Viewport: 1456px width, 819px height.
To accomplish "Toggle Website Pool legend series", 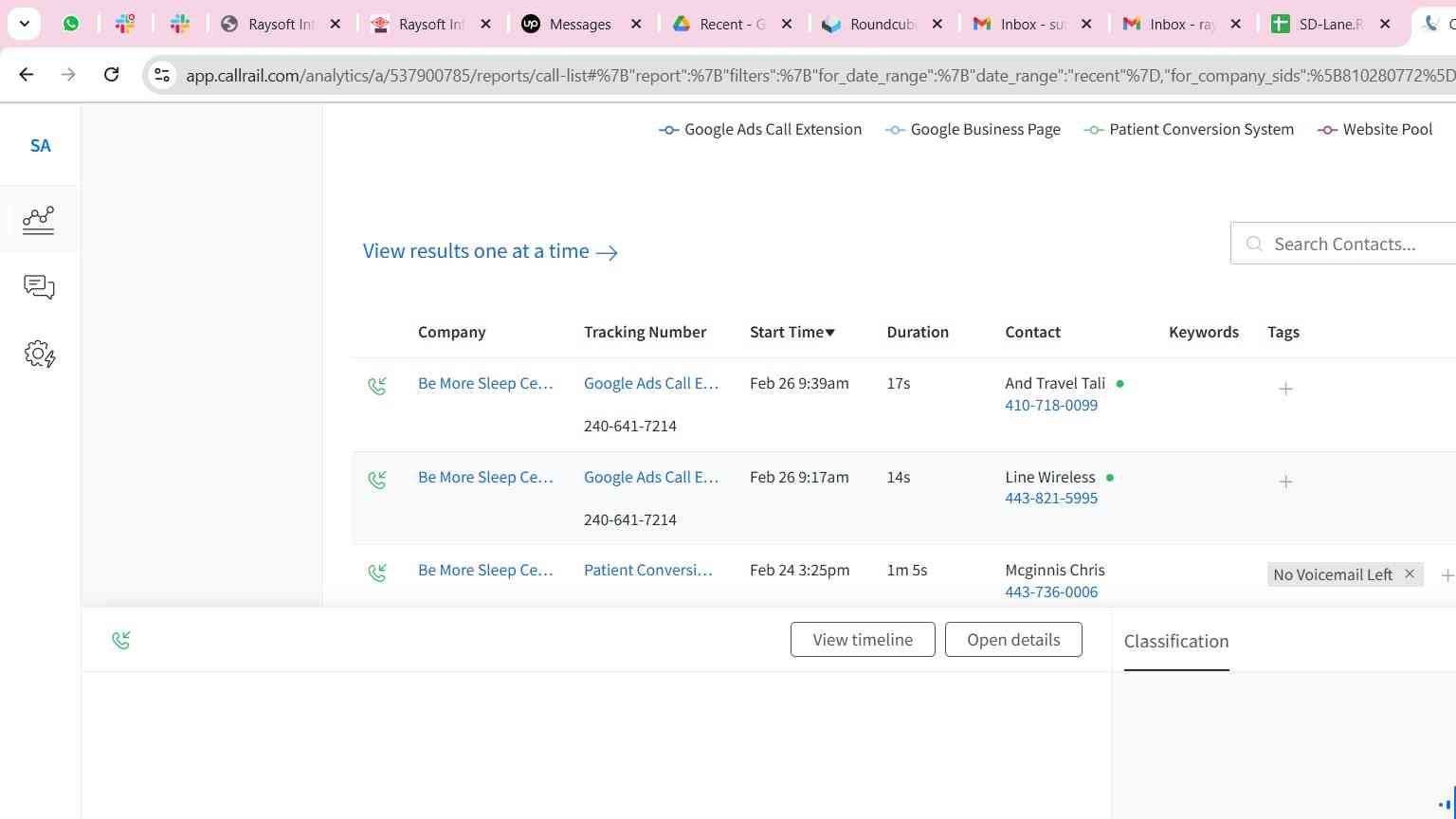I will (1375, 129).
